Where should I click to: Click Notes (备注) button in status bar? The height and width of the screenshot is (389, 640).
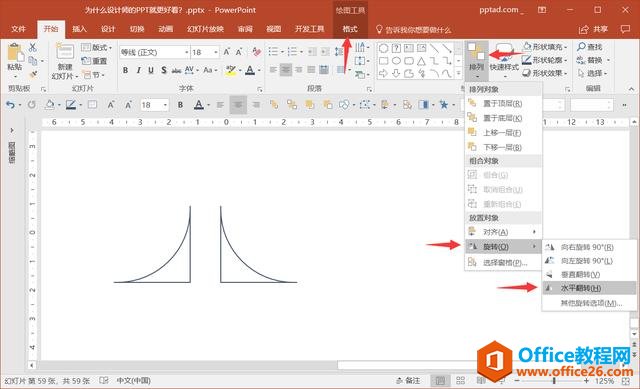[408, 380]
